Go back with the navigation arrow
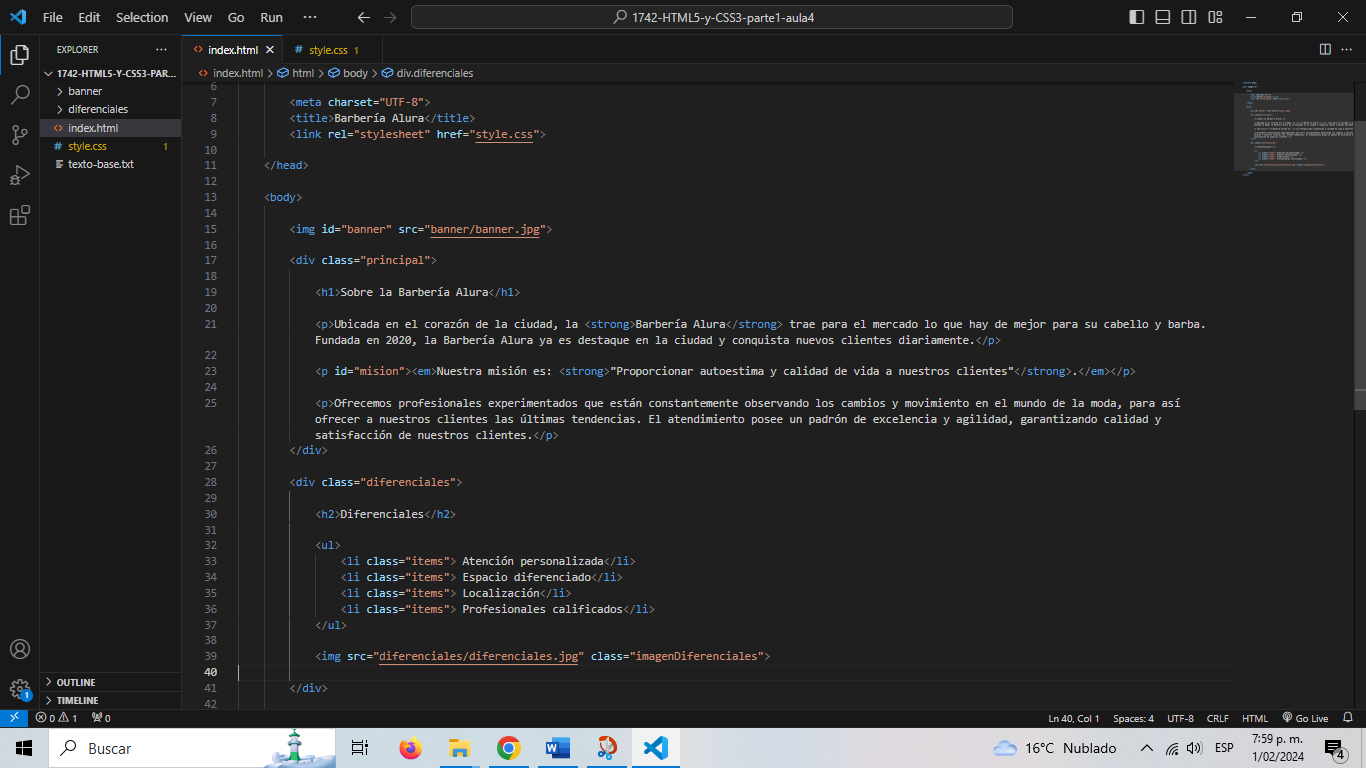The image size is (1366, 768). coord(364,17)
